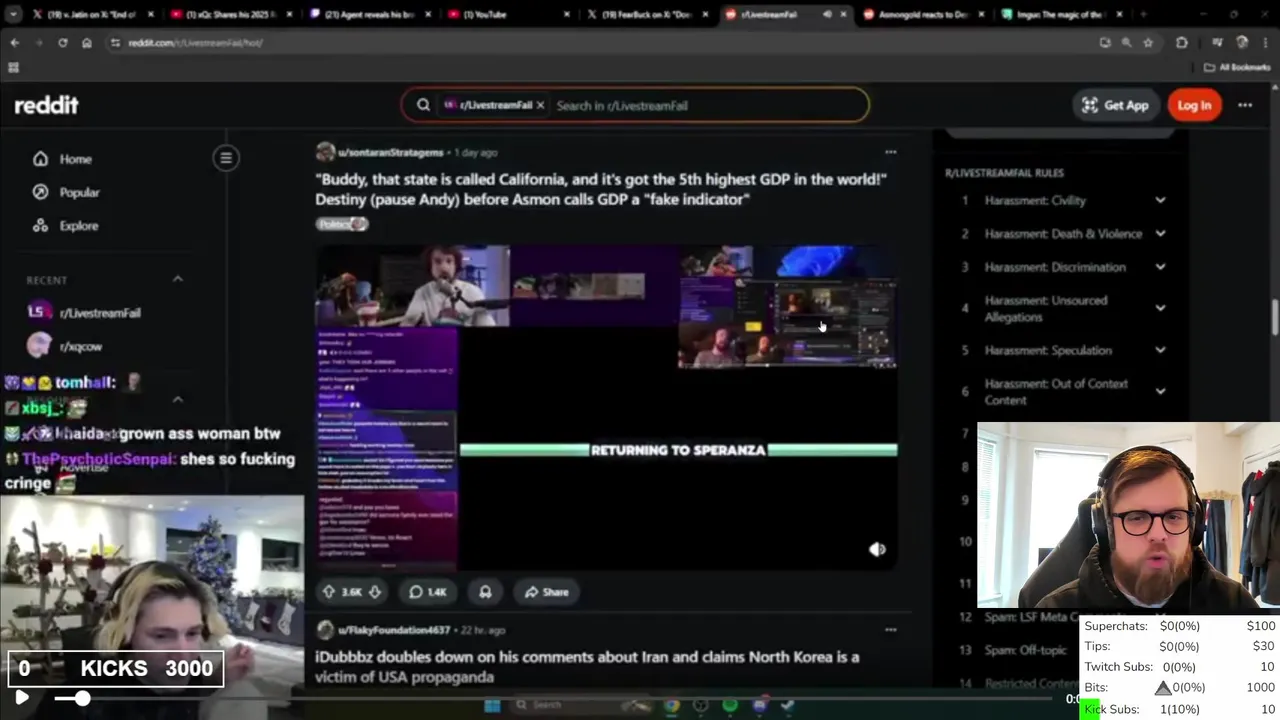Screen dimensions: 1280x720
Task: Go to Home in Reddit sidebar
Action: [63, 159]
